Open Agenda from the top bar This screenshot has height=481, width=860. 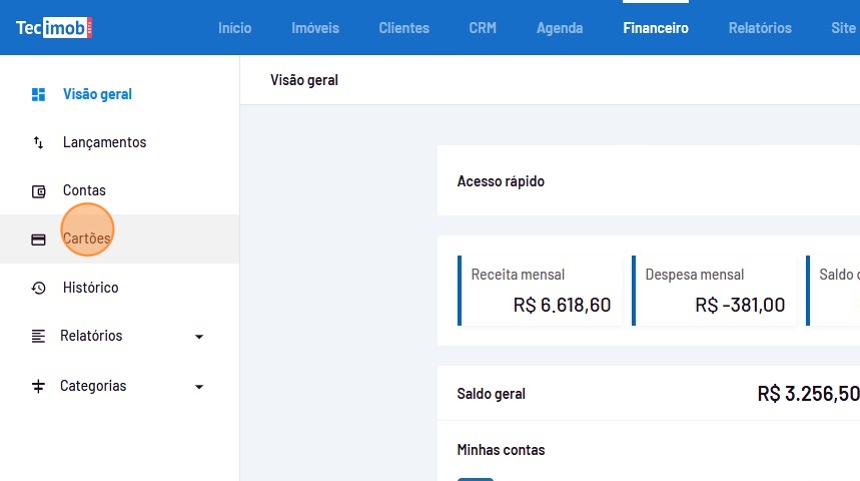[x=560, y=28]
